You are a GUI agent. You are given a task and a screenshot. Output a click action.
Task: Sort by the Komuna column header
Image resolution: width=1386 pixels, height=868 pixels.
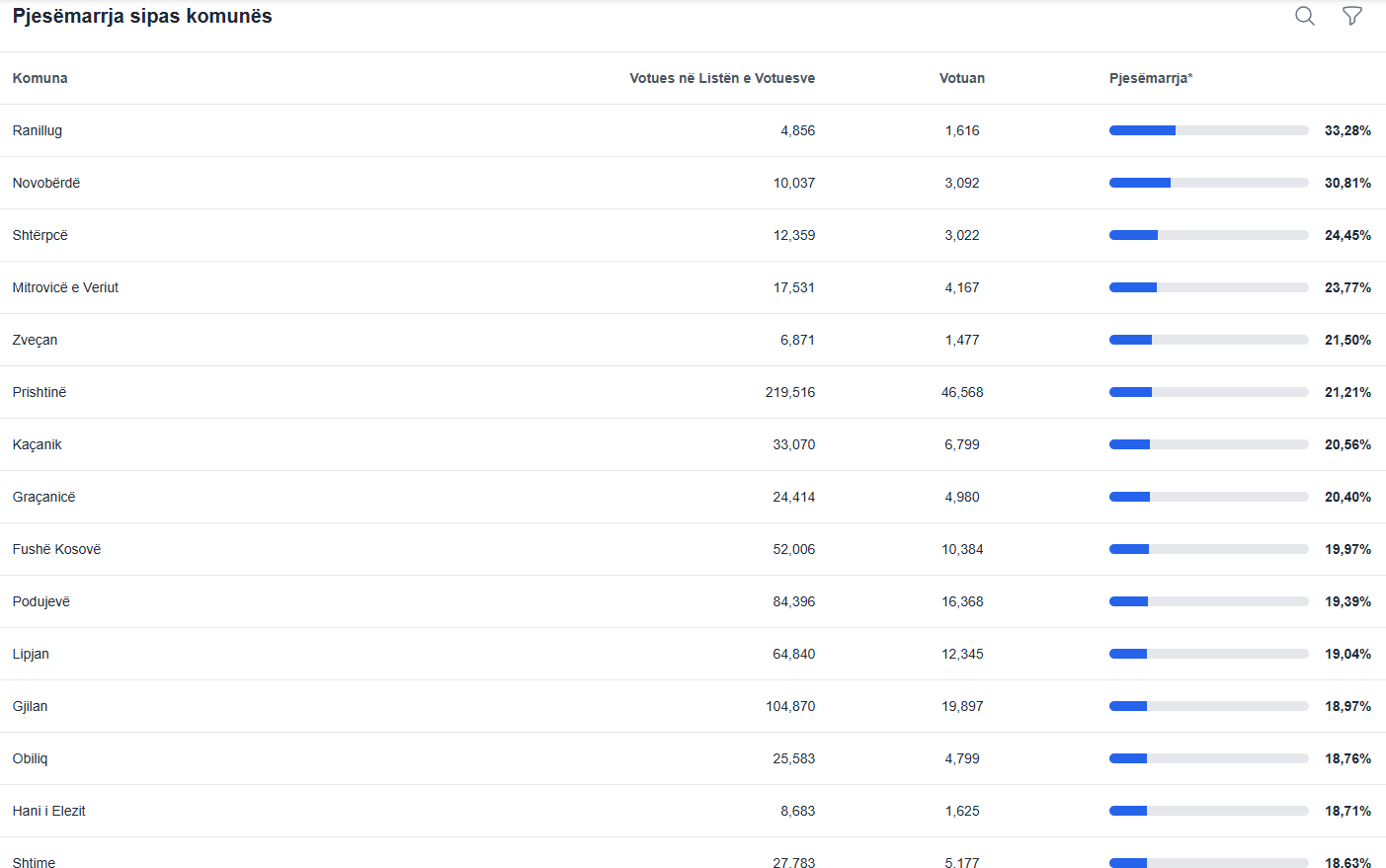tap(41, 78)
